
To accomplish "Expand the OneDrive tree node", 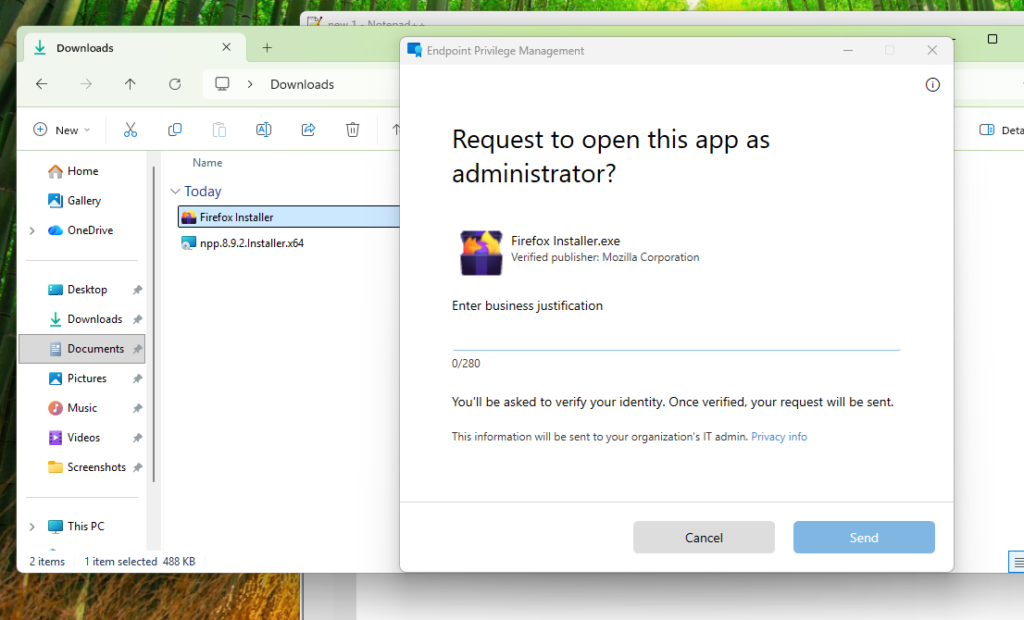I will [x=31, y=231].
